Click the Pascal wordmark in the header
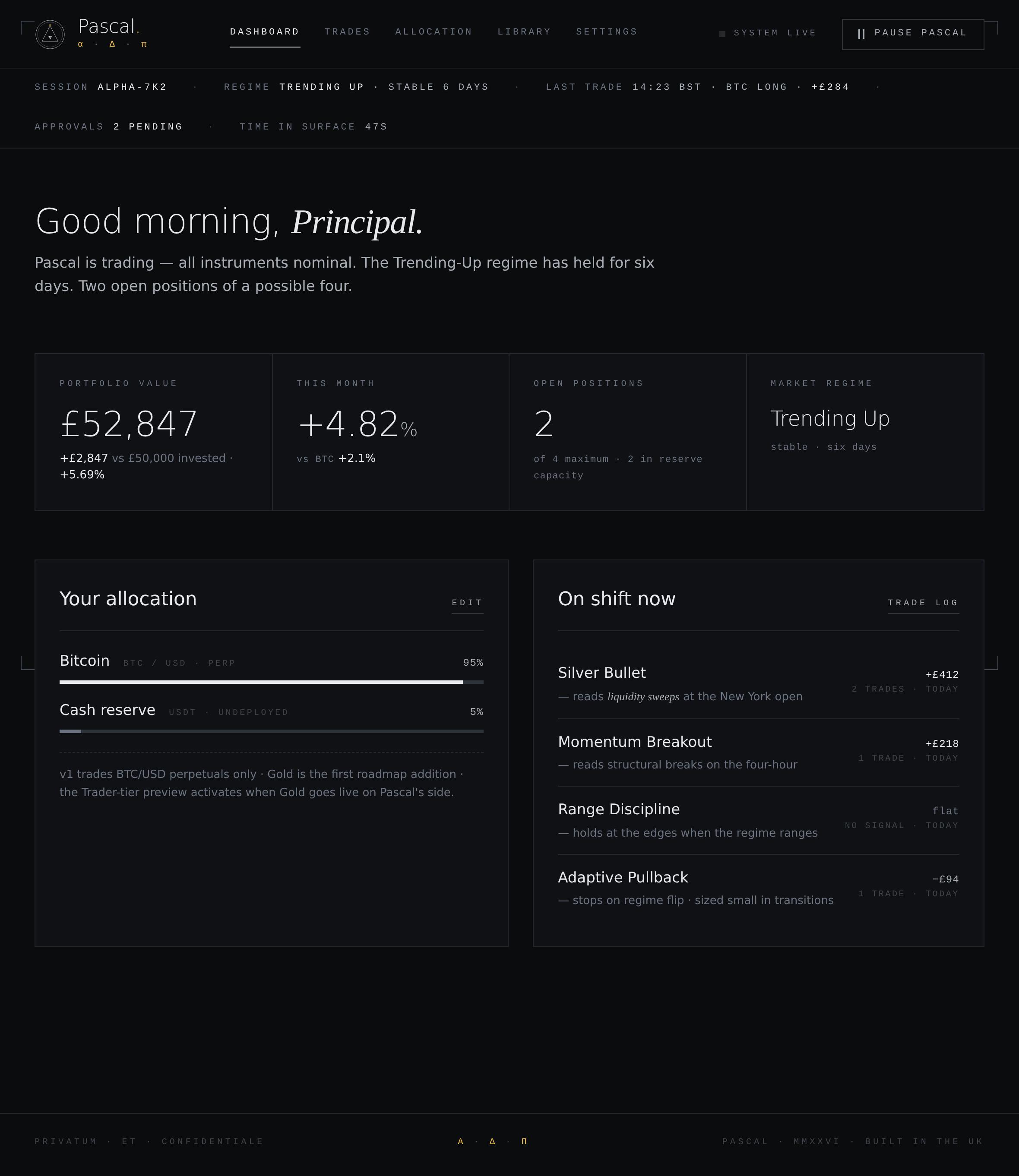The image size is (1019, 1176). (x=109, y=26)
